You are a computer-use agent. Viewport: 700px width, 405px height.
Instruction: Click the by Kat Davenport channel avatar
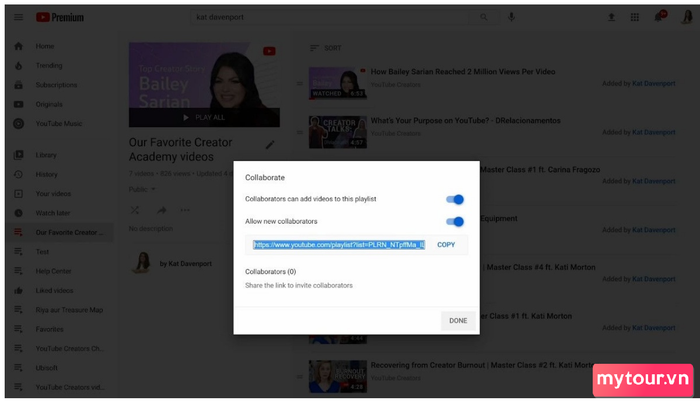(142, 263)
